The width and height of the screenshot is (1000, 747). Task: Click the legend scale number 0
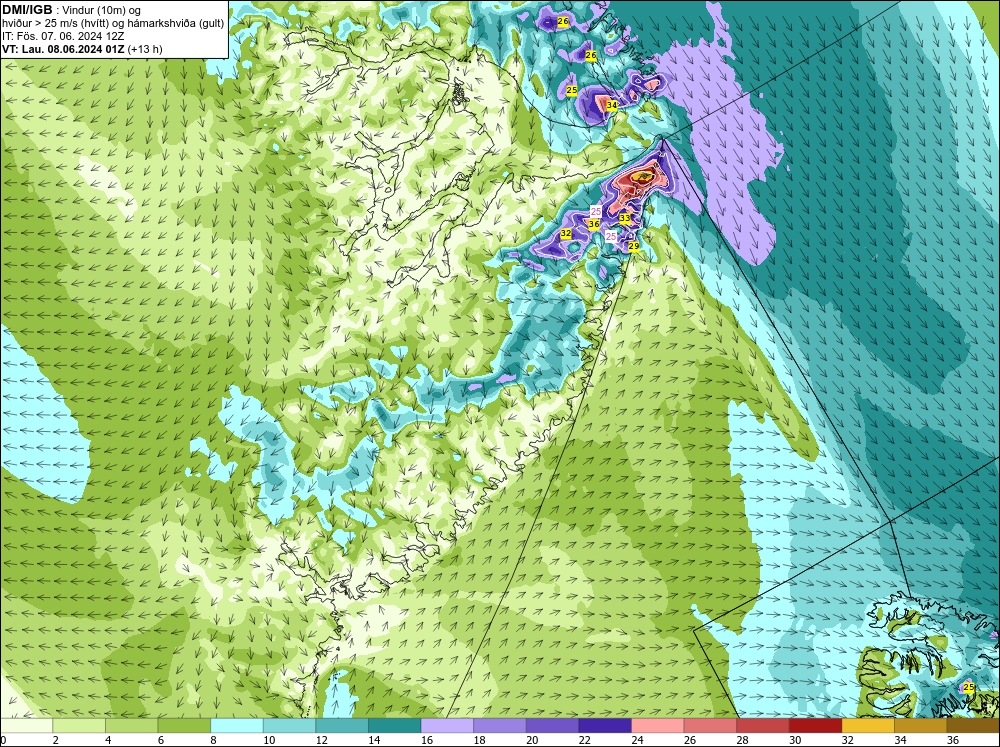[x=3, y=740]
